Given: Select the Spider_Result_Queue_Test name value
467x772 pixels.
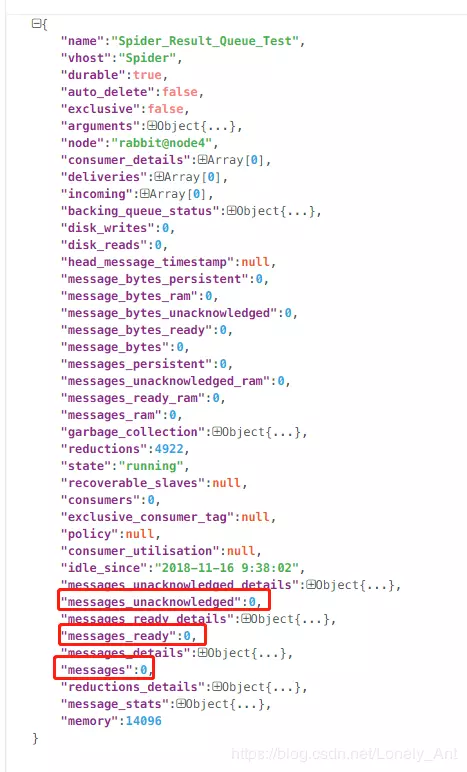Looking at the screenshot, I should [x=206, y=41].
